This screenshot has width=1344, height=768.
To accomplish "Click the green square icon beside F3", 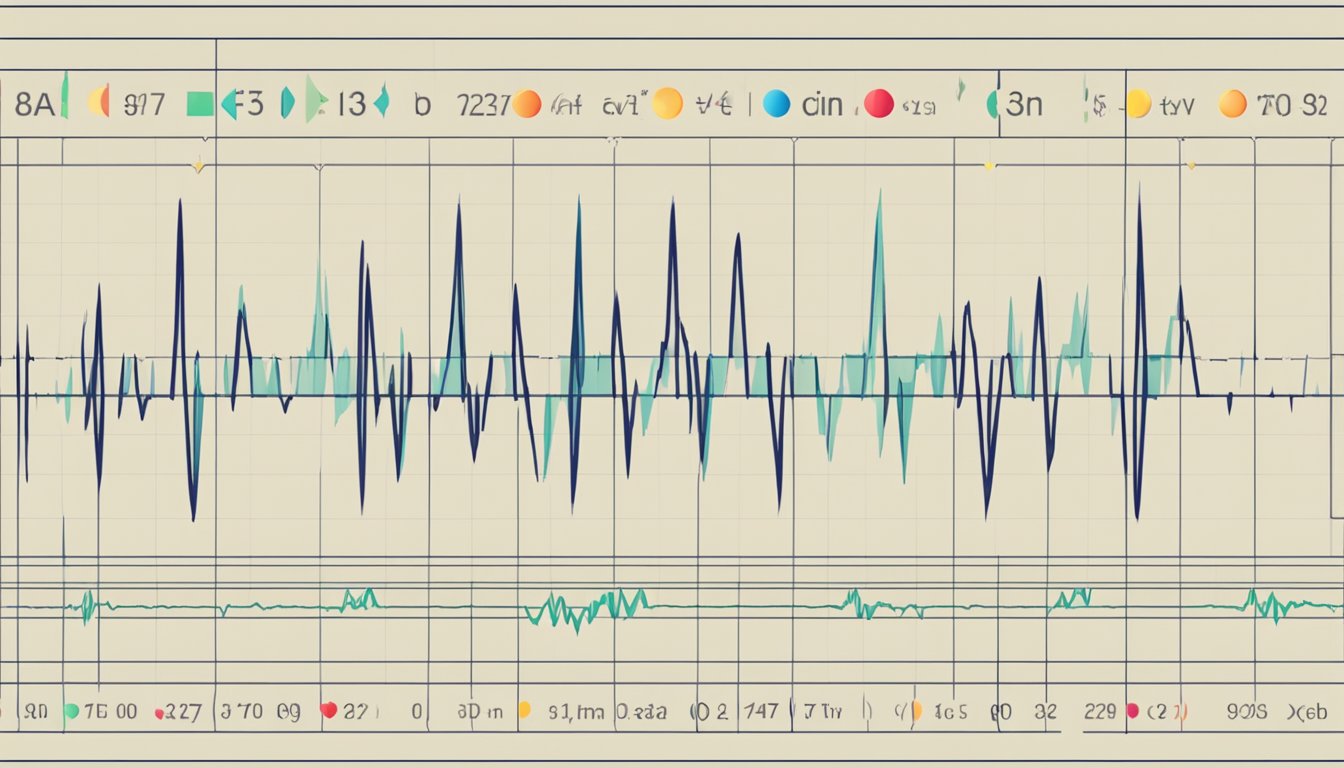I will pos(200,104).
